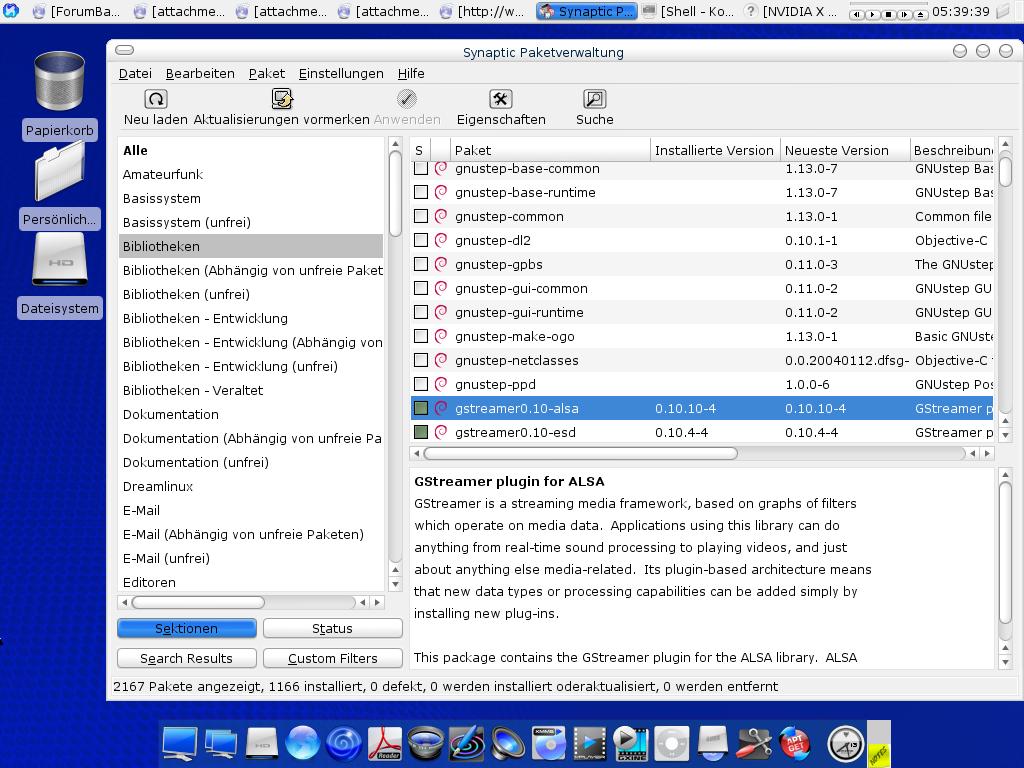The image size is (1024, 768).
Task: Open the APT GET dock icon
Action: 795,743
